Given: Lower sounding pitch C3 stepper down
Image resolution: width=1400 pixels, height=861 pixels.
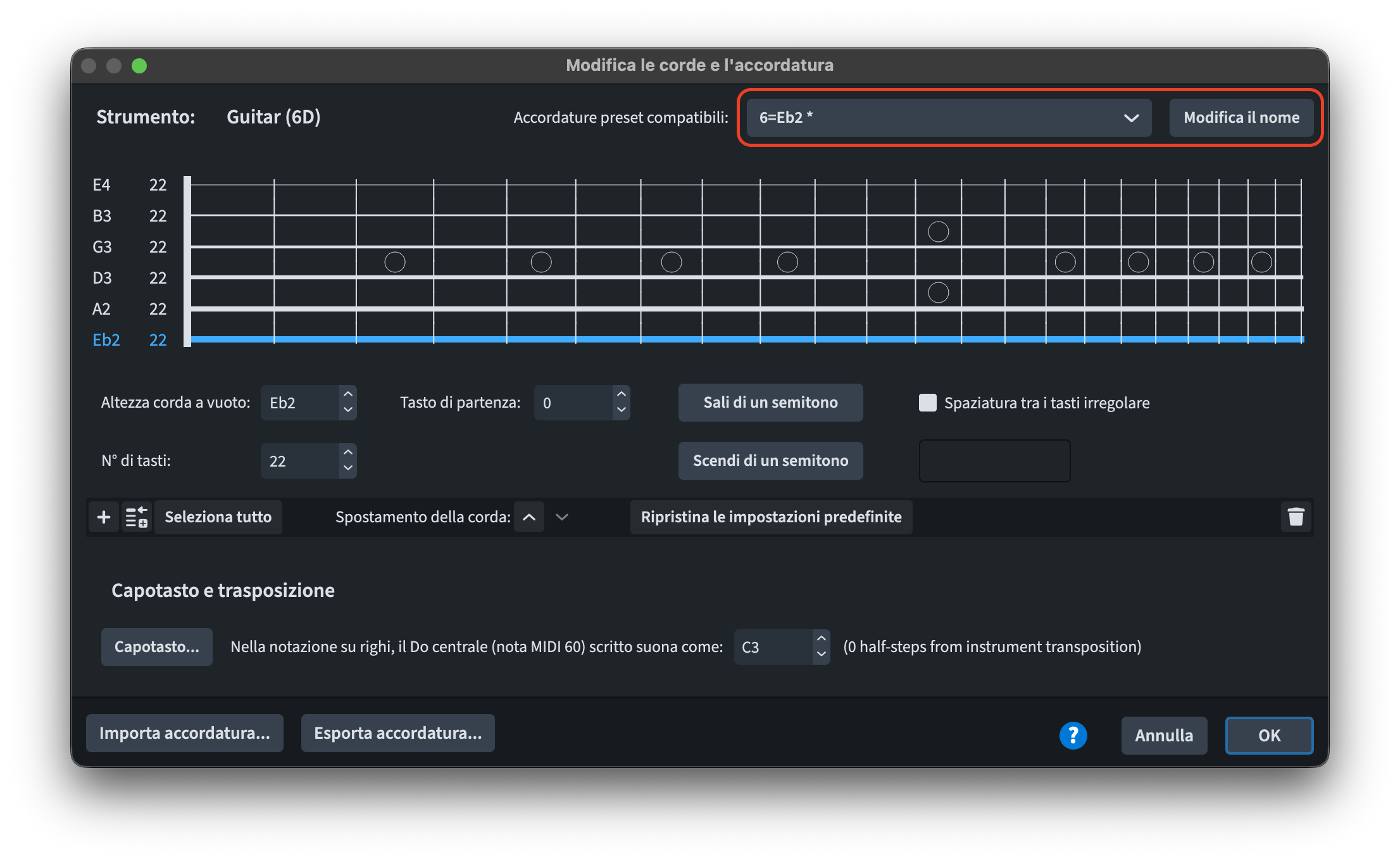Looking at the screenshot, I should point(821,655).
